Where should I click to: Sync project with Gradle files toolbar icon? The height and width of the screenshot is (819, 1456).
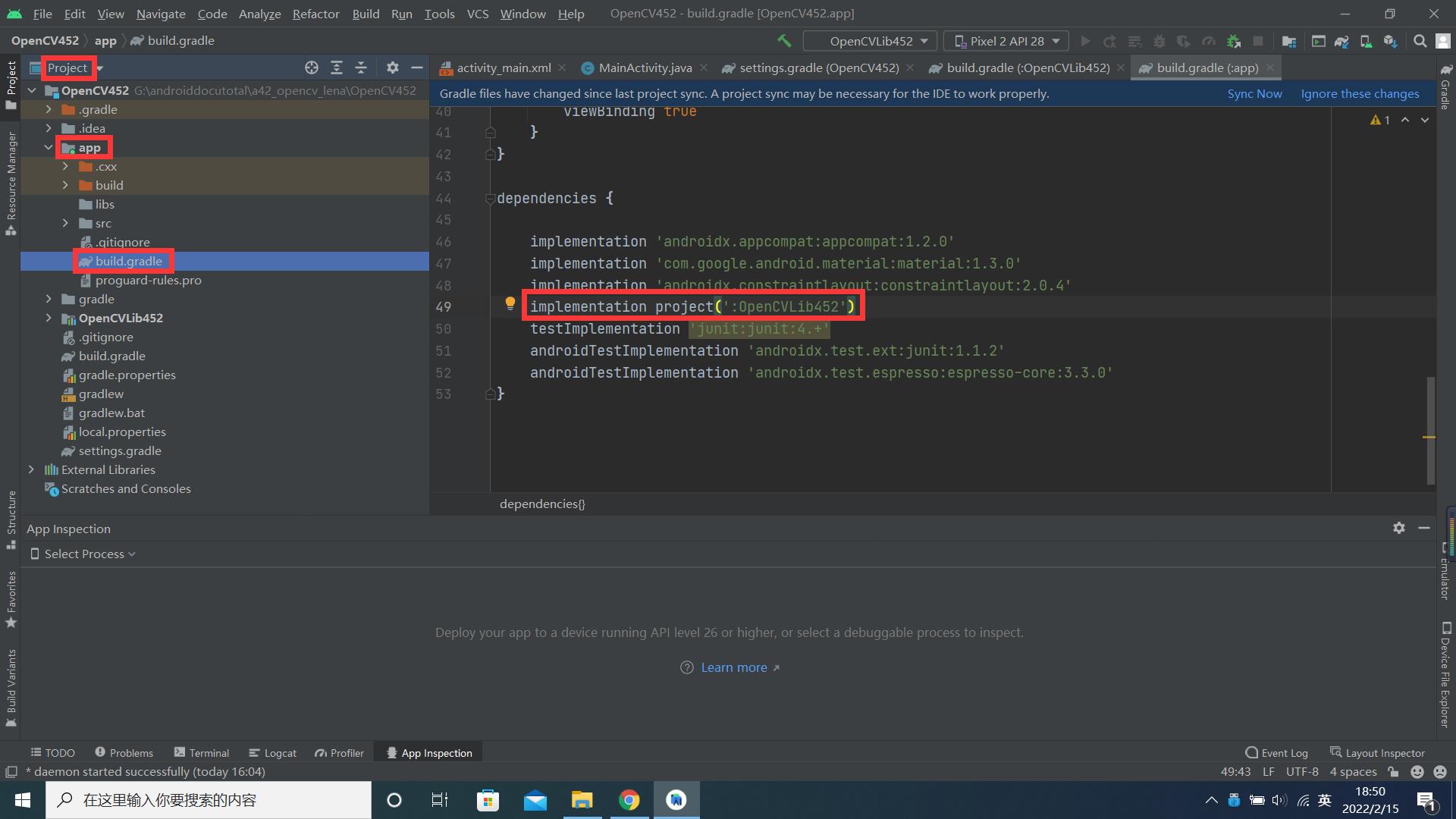click(1341, 42)
